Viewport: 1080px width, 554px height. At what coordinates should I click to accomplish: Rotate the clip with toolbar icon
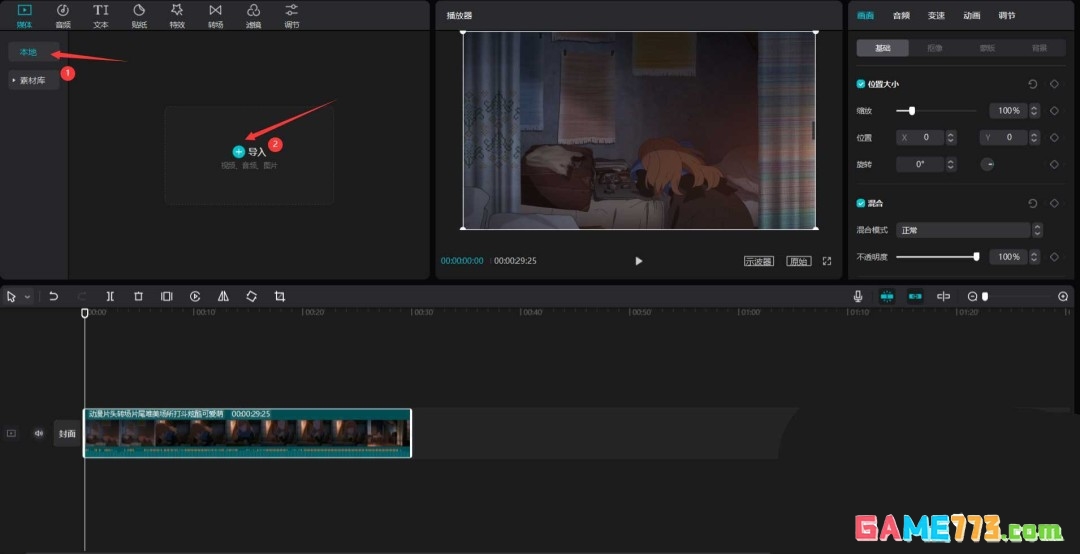coord(251,296)
